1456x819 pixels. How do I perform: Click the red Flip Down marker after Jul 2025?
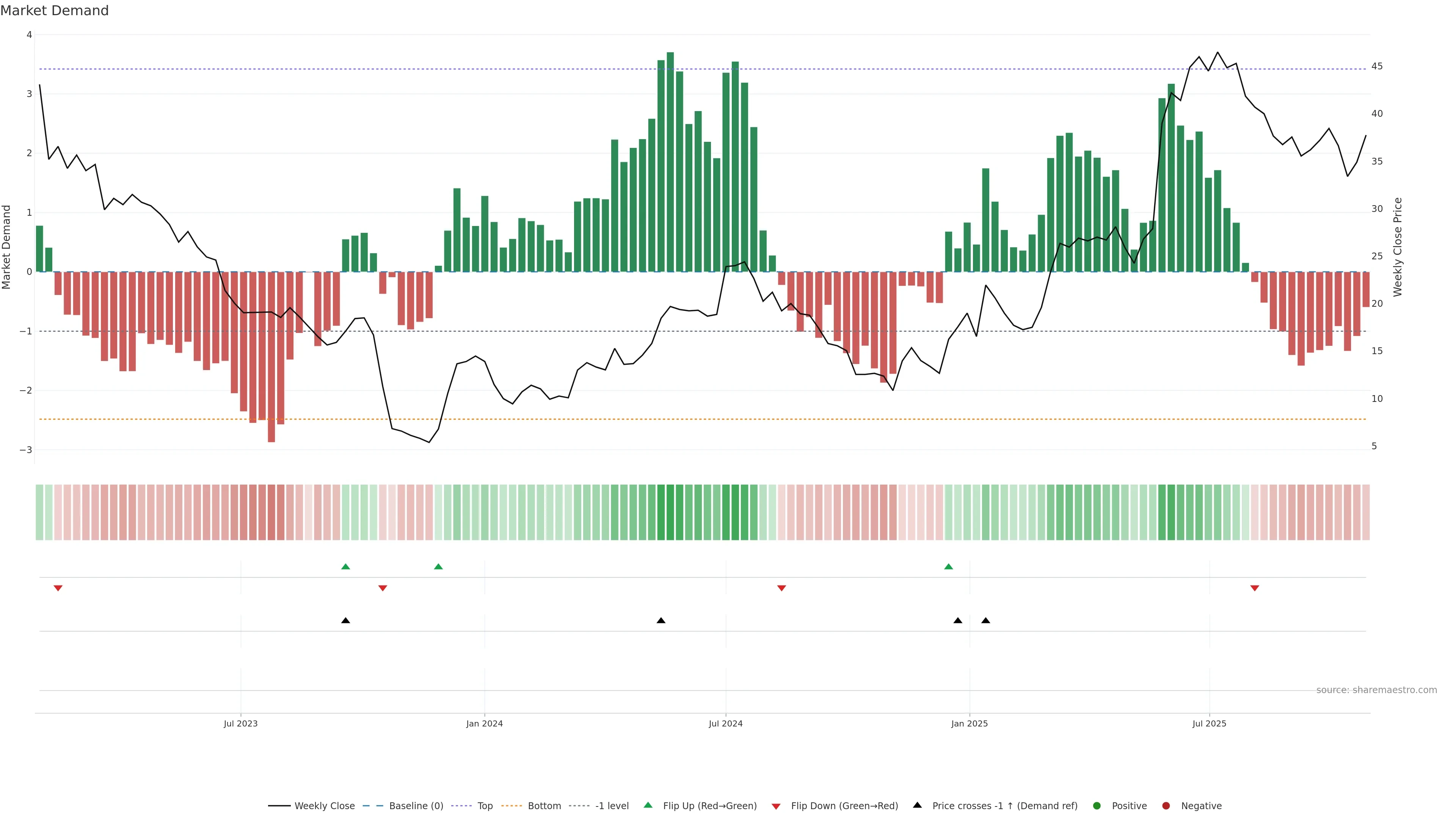coord(1255,588)
